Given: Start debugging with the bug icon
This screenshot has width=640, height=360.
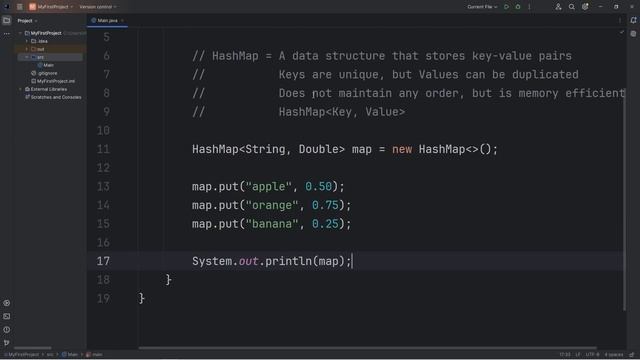Looking at the screenshot, I should (x=518, y=7).
